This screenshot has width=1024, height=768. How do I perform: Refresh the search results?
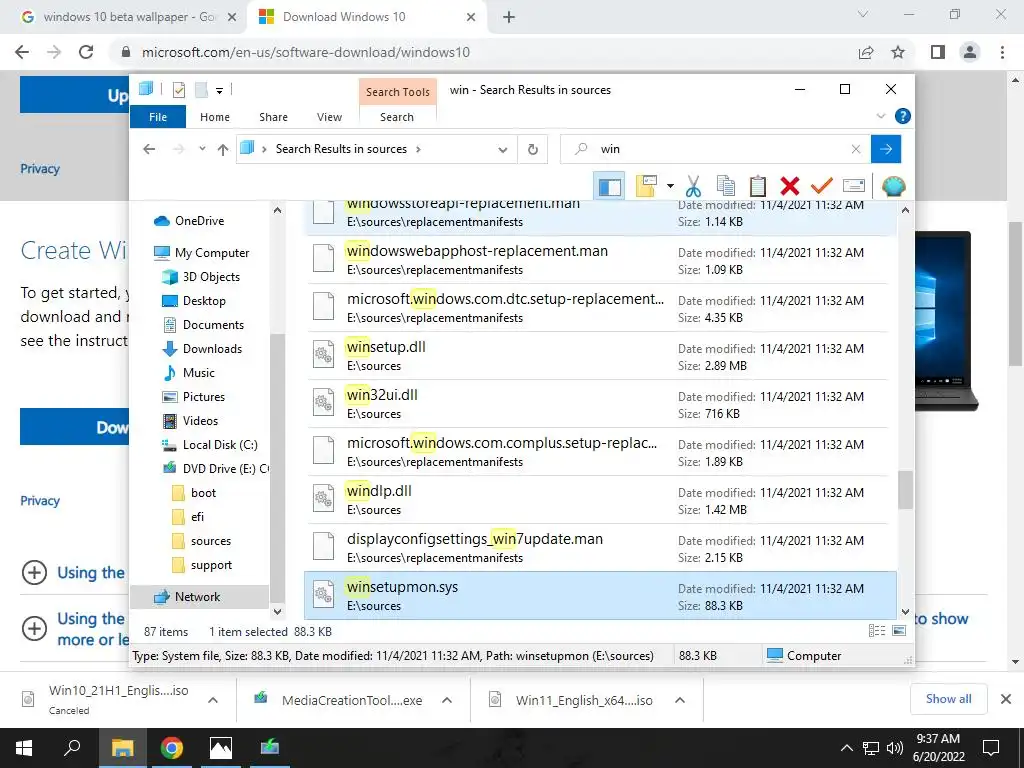point(533,150)
